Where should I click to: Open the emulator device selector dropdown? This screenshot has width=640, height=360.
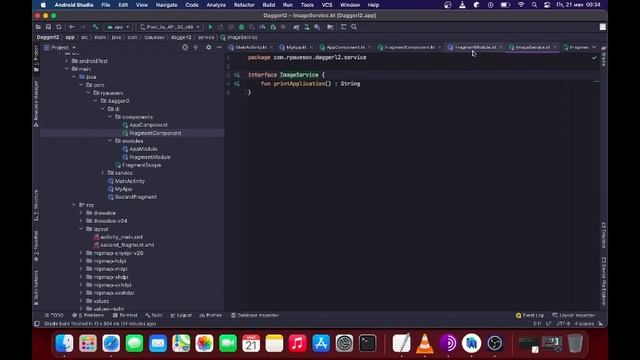point(170,27)
